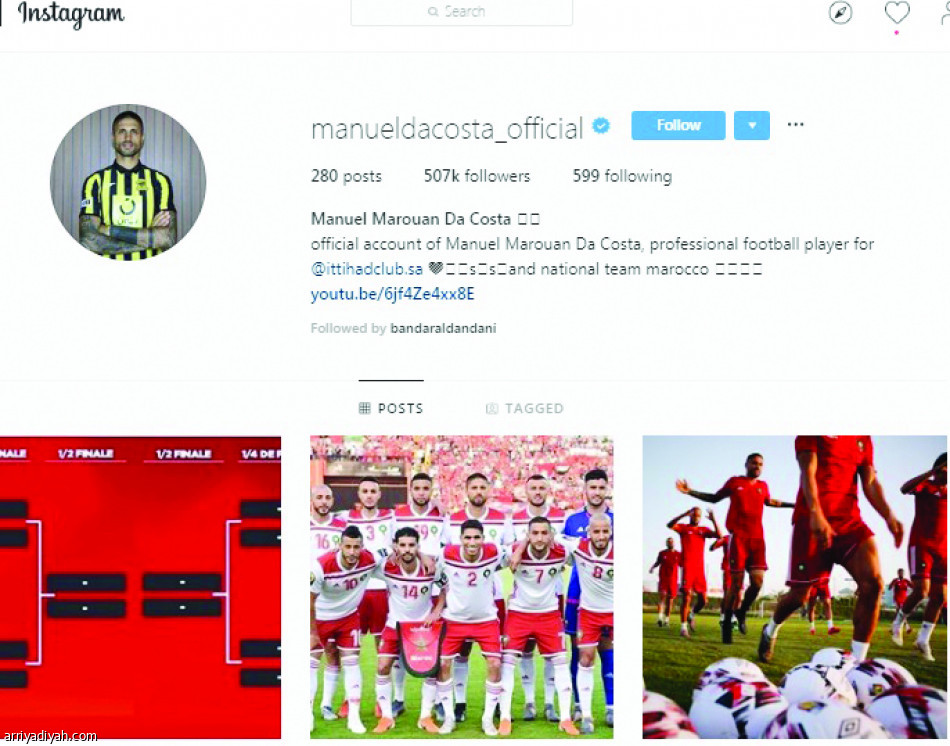
Task: Open bandaraldandani follower profile
Action: point(443,328)
